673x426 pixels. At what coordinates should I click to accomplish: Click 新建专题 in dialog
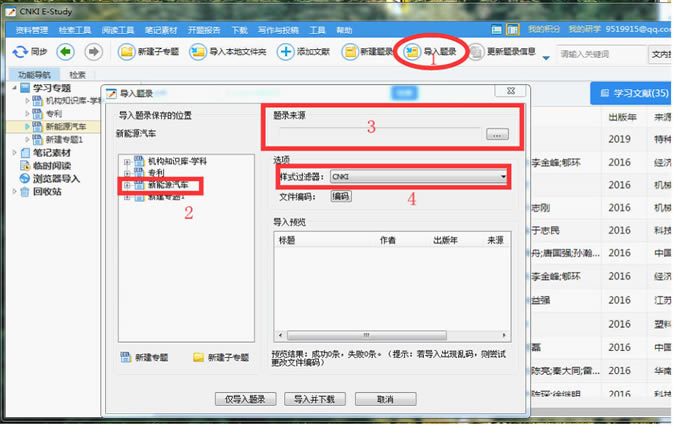coord(144,357)
